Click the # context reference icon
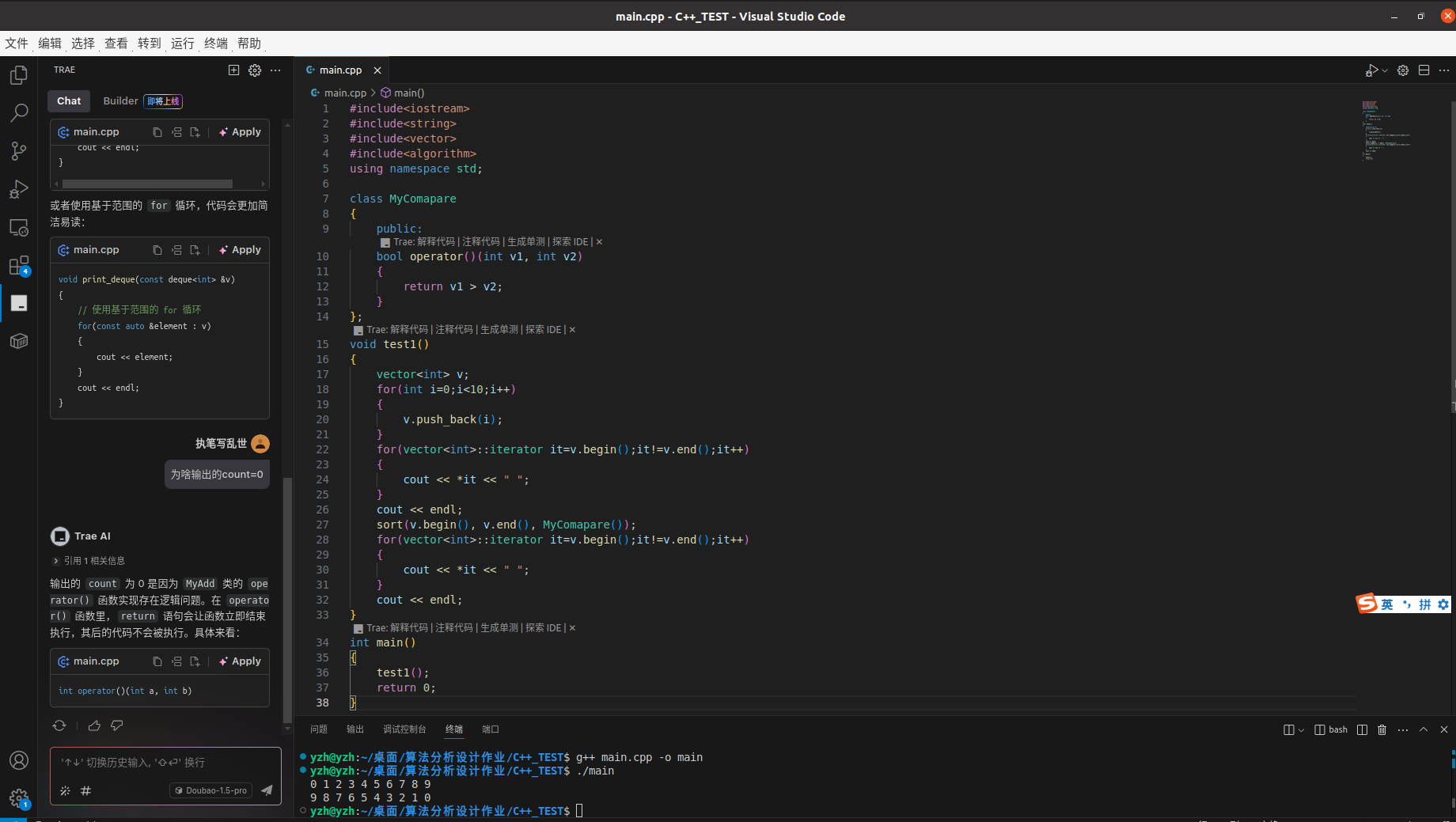This screenshot has width=1456, height=822. 85,790
